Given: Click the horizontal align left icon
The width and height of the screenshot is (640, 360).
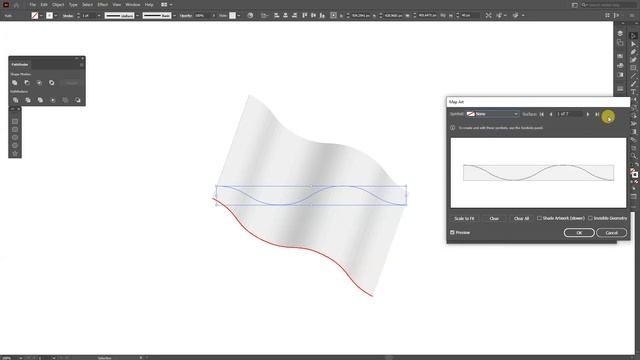Looking at the screenshot, I should (277, 16).
